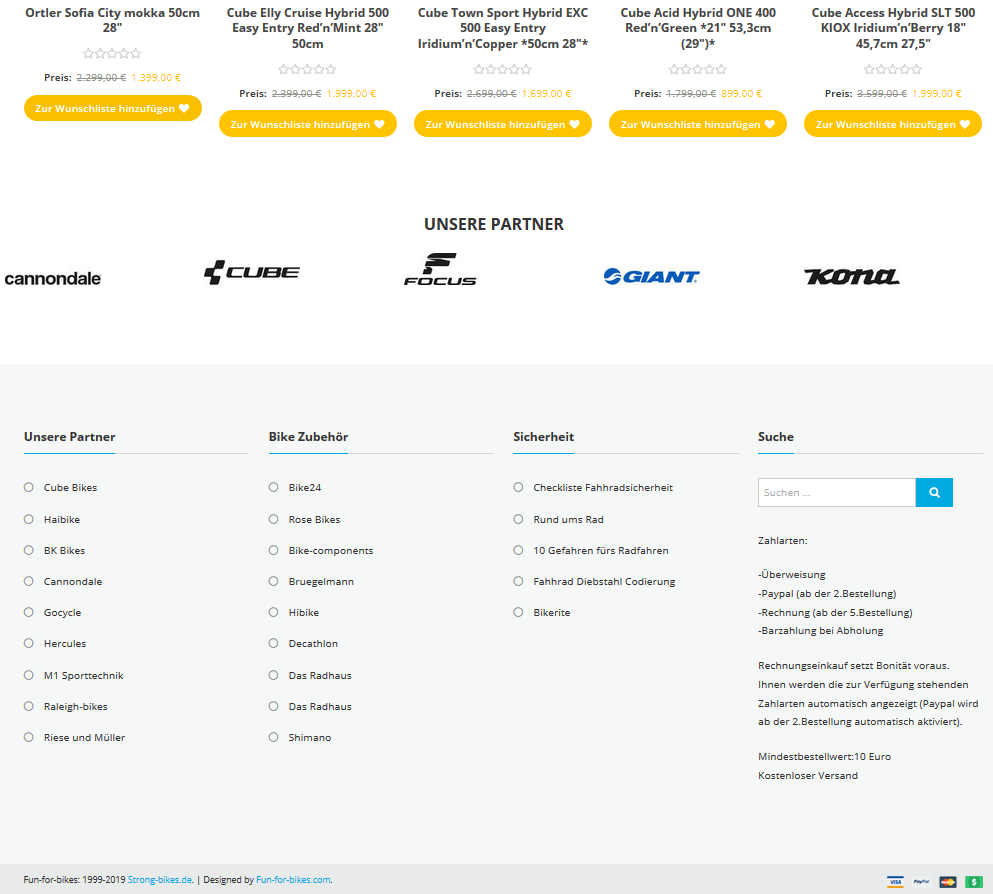The width and height of the screenshot is (993, 894).
Task: Open the Decathlon link
Action: click(x=313, y=644)
